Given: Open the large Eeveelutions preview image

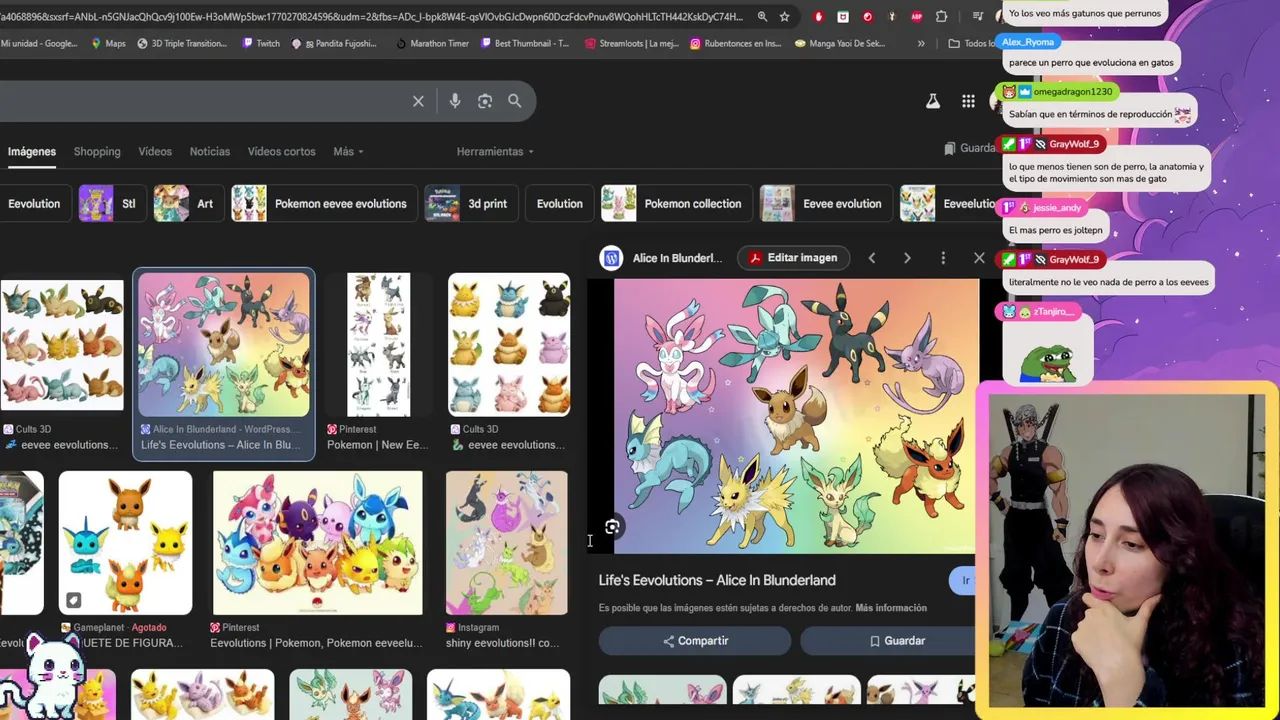Looking at the screenshot, I should pos(796,416).
